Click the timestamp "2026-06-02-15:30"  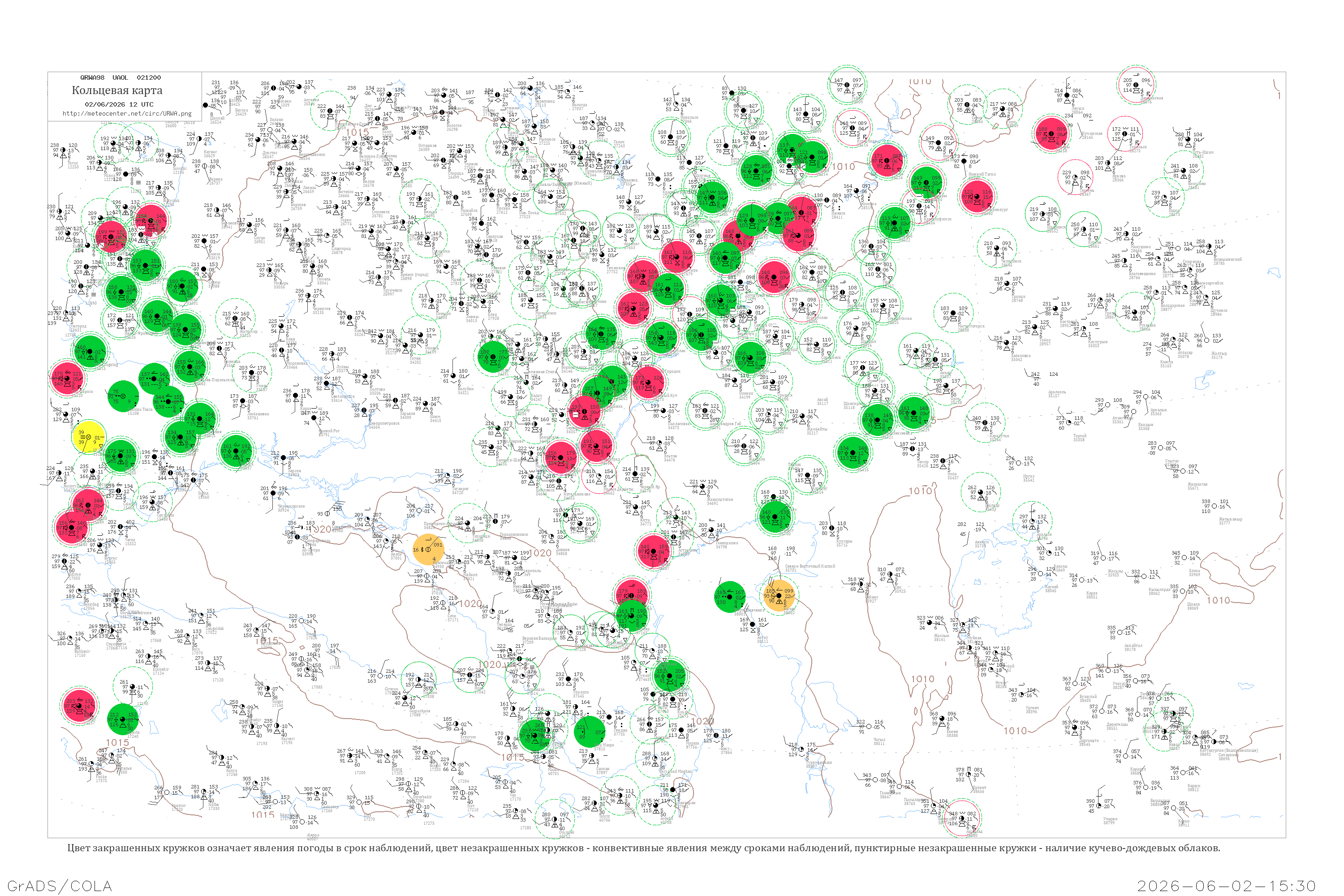click(1227, 886)
